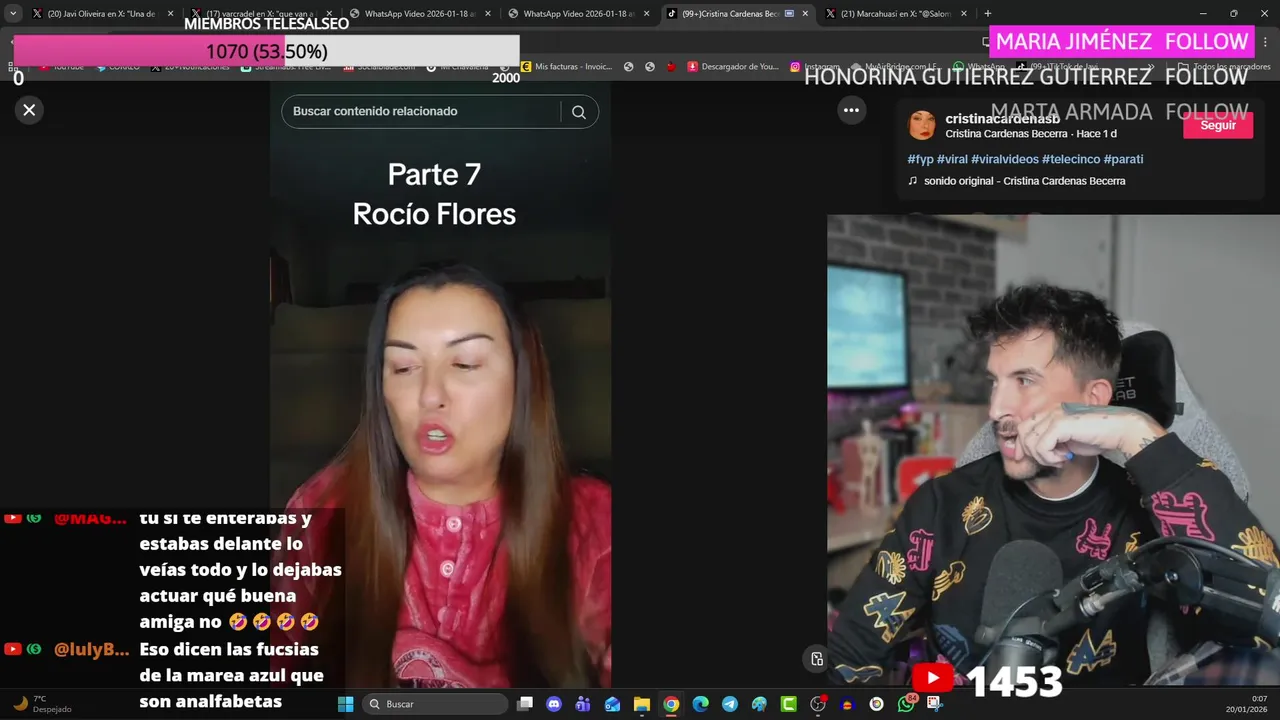Image resolution: width=1280 pixels, height=720 pixels.
Task: Click the @MAG... chat username
Action: click(x=90, y=518)
